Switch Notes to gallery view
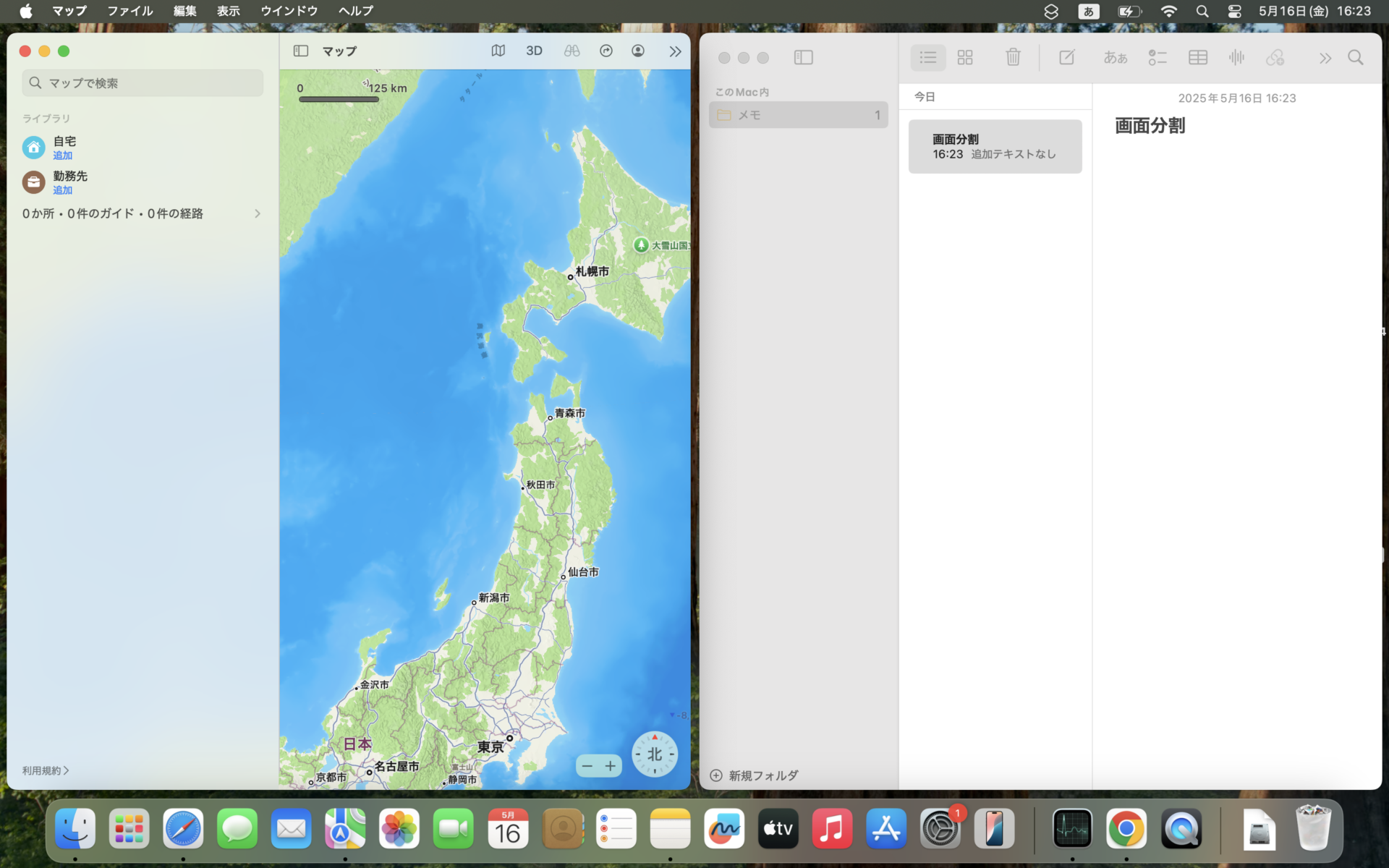1389x868 pixels. tap(965, 57)
